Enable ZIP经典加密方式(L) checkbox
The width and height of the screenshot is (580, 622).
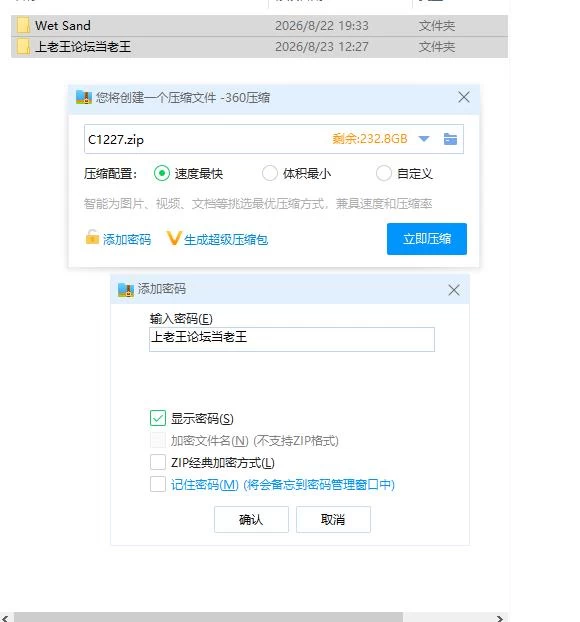pyautogui.click(x=158, y=462)
